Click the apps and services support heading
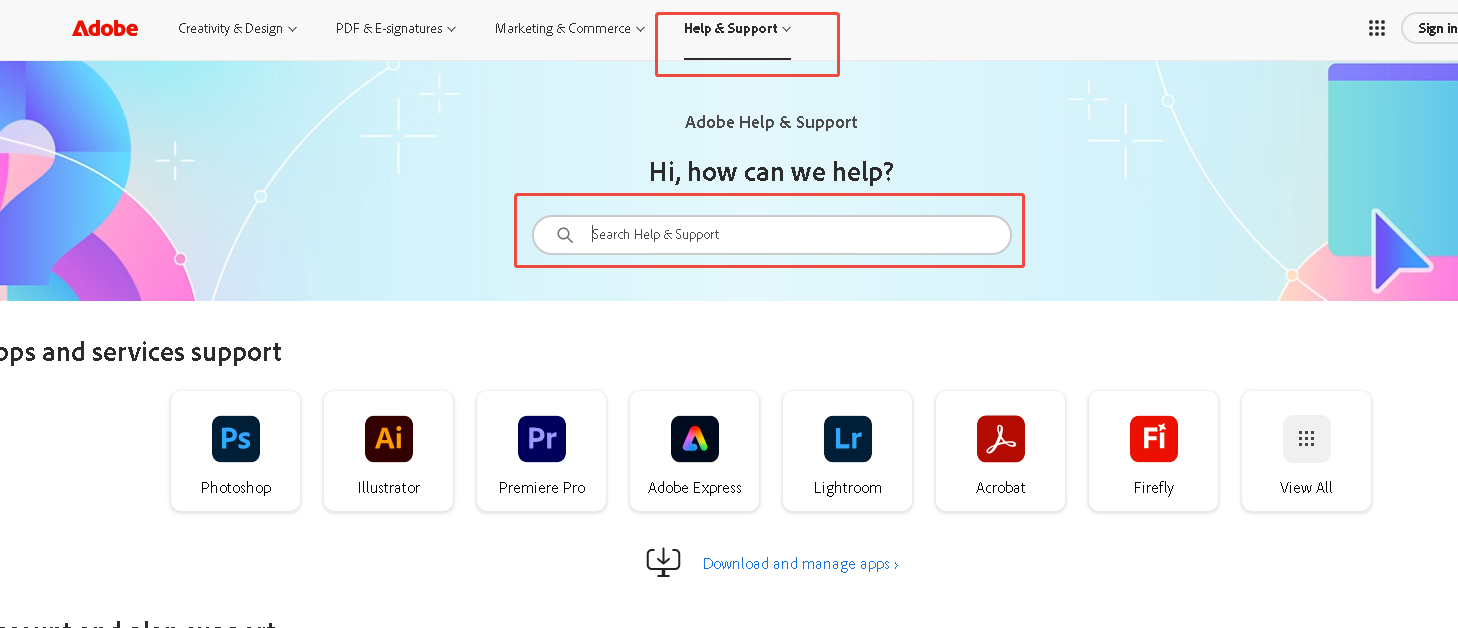The image size is (1458, 628). point(141,352)
